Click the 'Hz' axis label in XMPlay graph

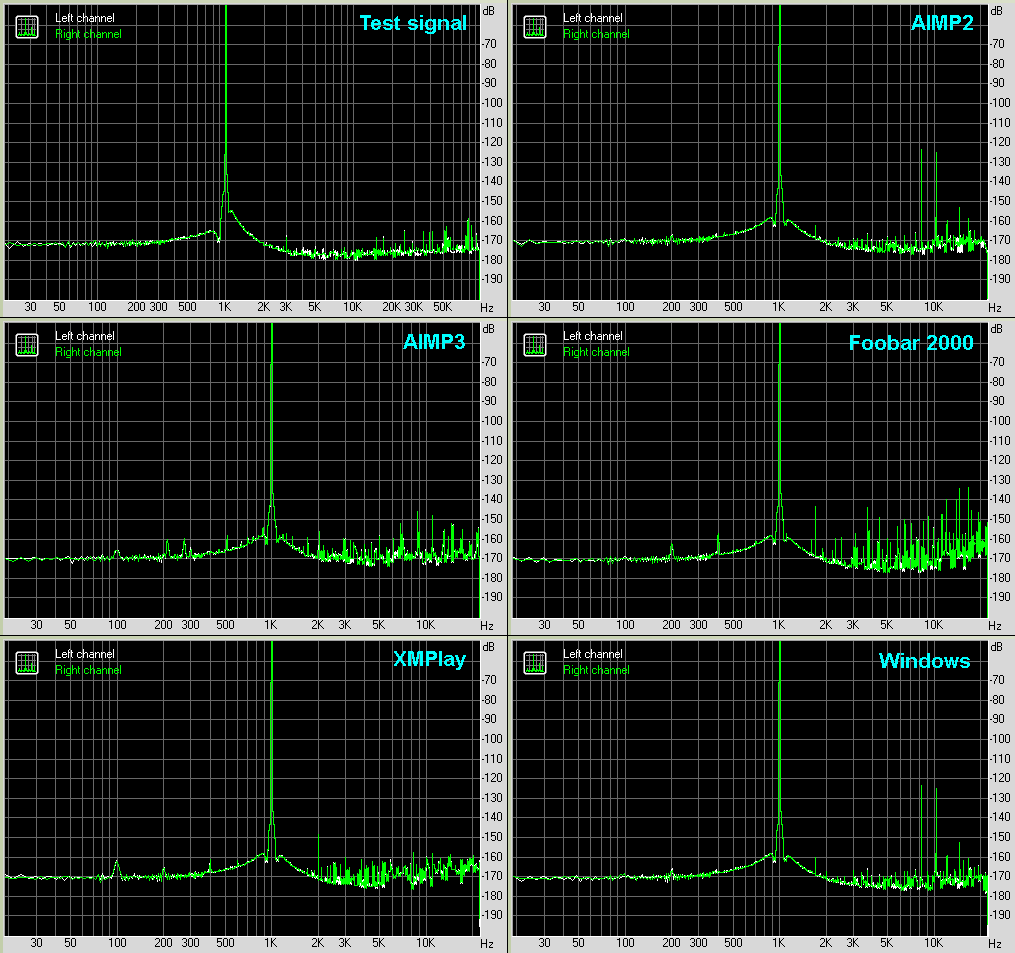[x=487, y=944]
